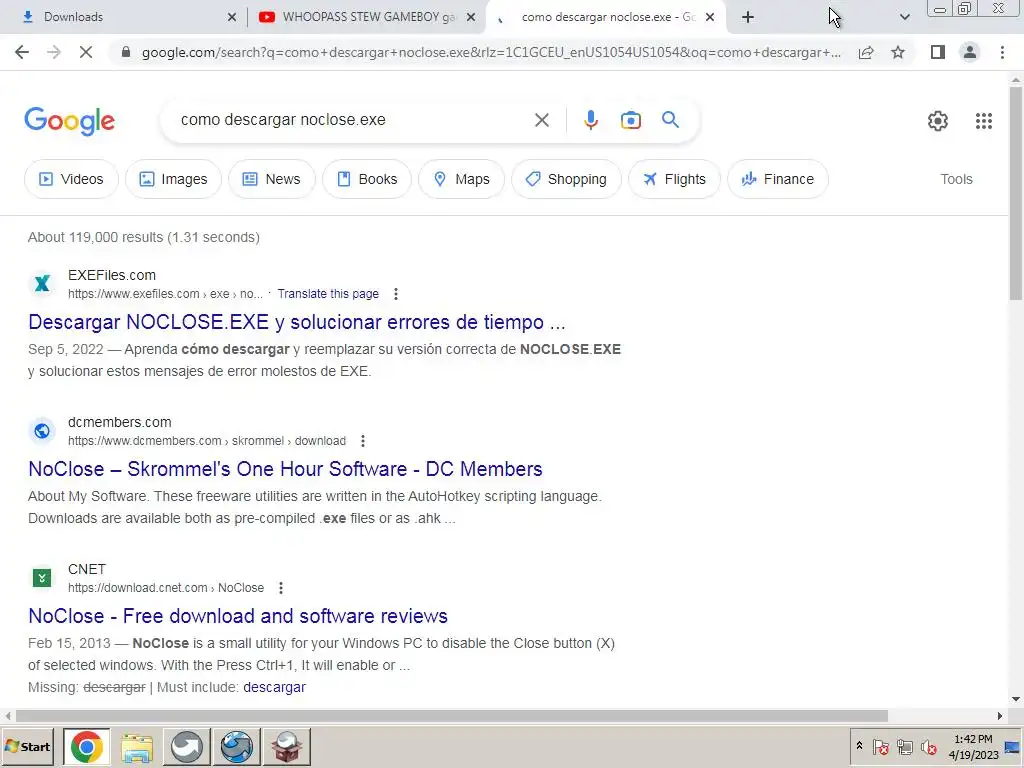Click the magnifier search button
Screen dimensions: 1024x768
pyautogui.click(x=670, y=120)
